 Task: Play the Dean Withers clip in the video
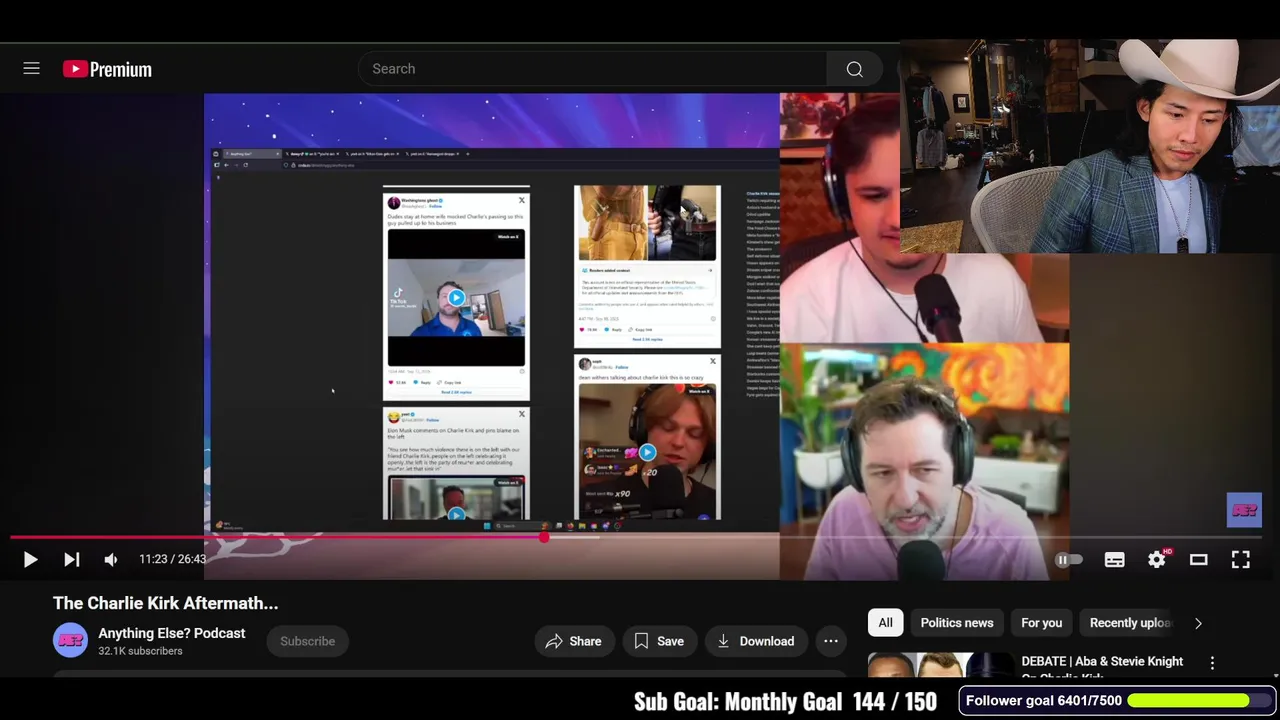[x=647, y=452]
